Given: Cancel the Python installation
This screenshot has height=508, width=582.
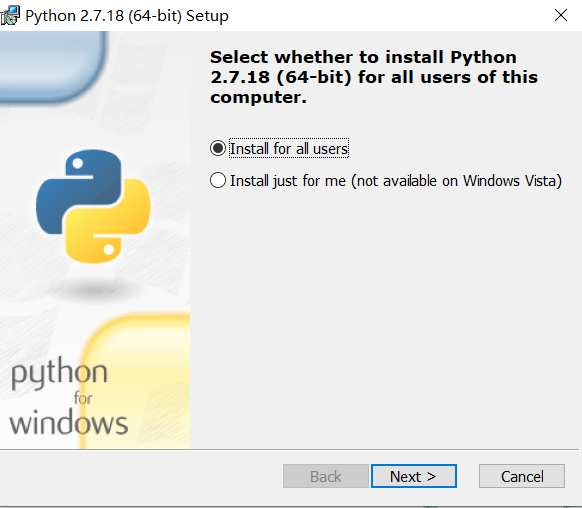Looking at the screenshot, I should [522, 476].
